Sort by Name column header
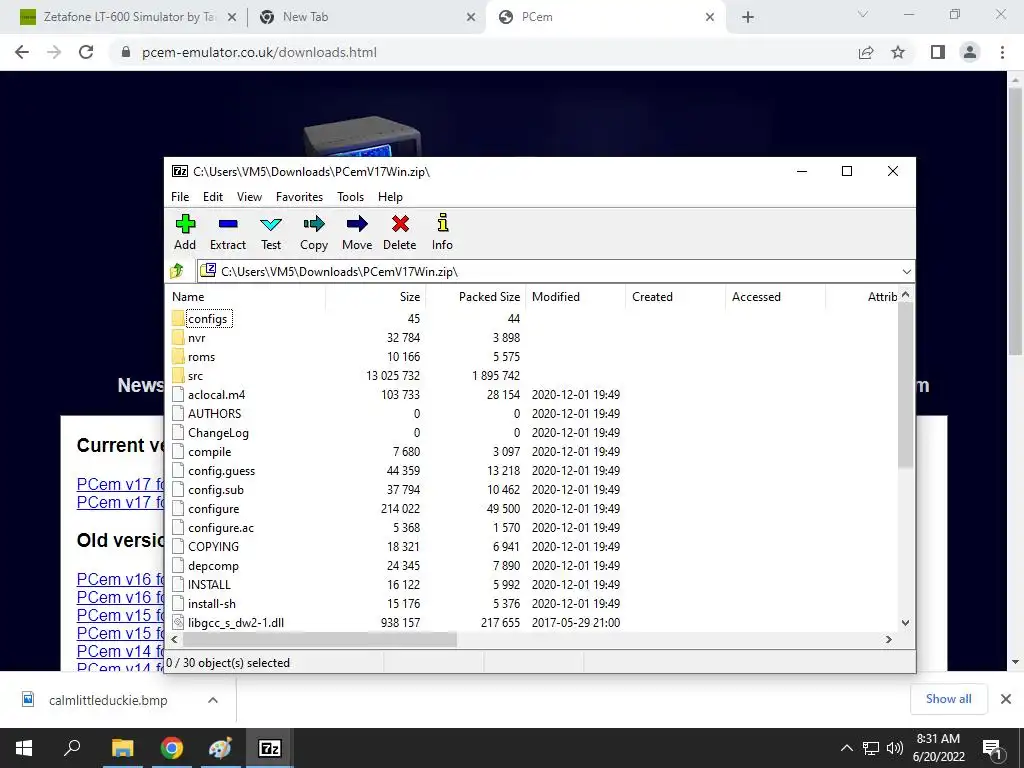 pyautogui.click(x=246, y=296)
